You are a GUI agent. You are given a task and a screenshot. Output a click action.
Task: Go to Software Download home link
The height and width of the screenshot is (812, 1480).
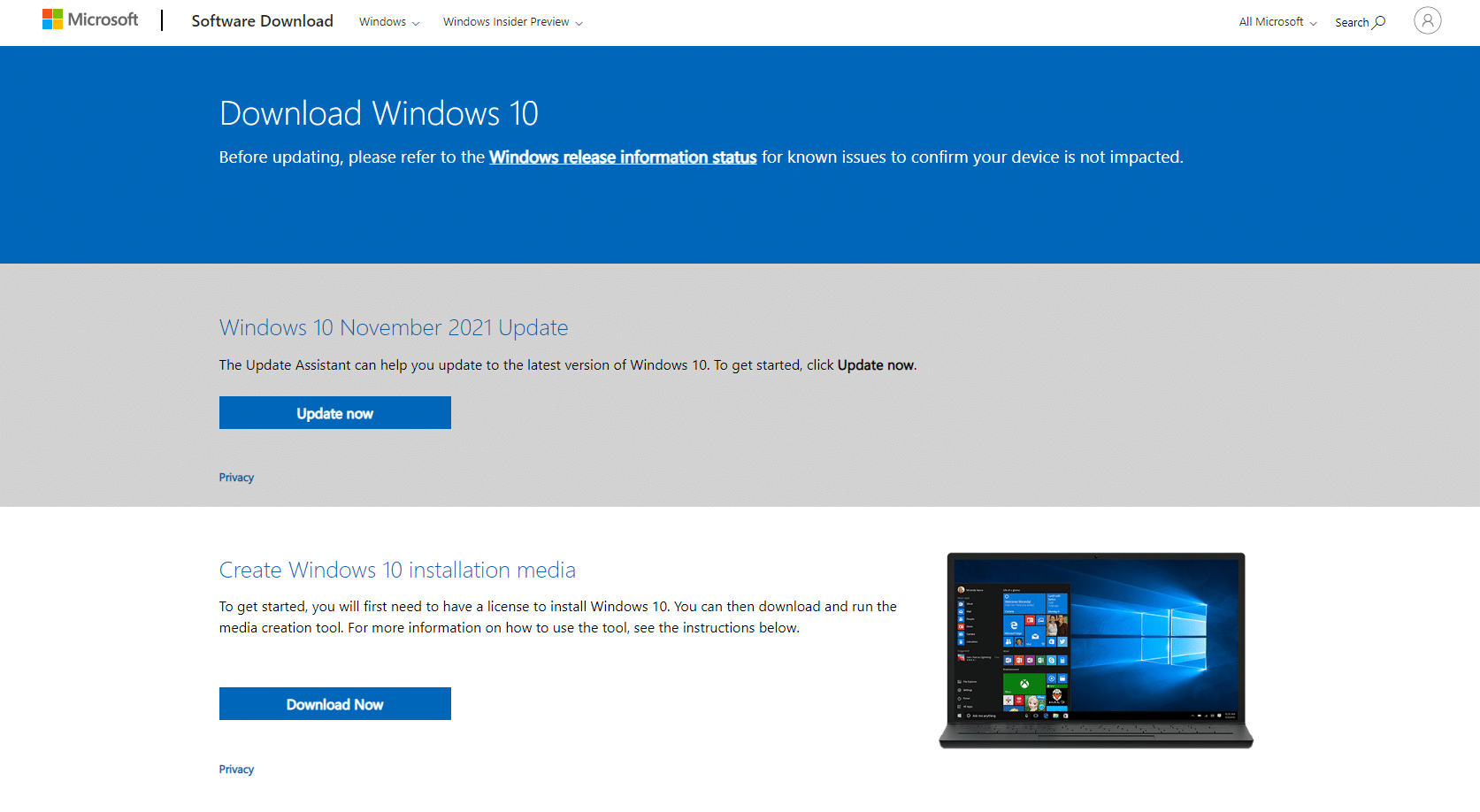point(262,21)
